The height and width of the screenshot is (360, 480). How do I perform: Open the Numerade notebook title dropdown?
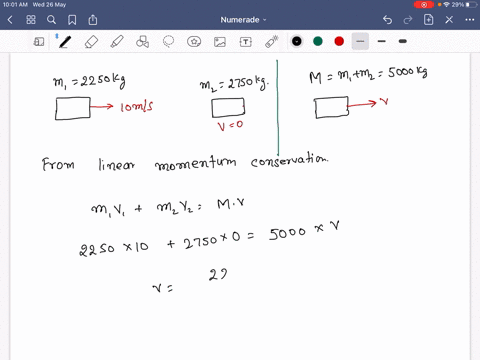[243, 20]
